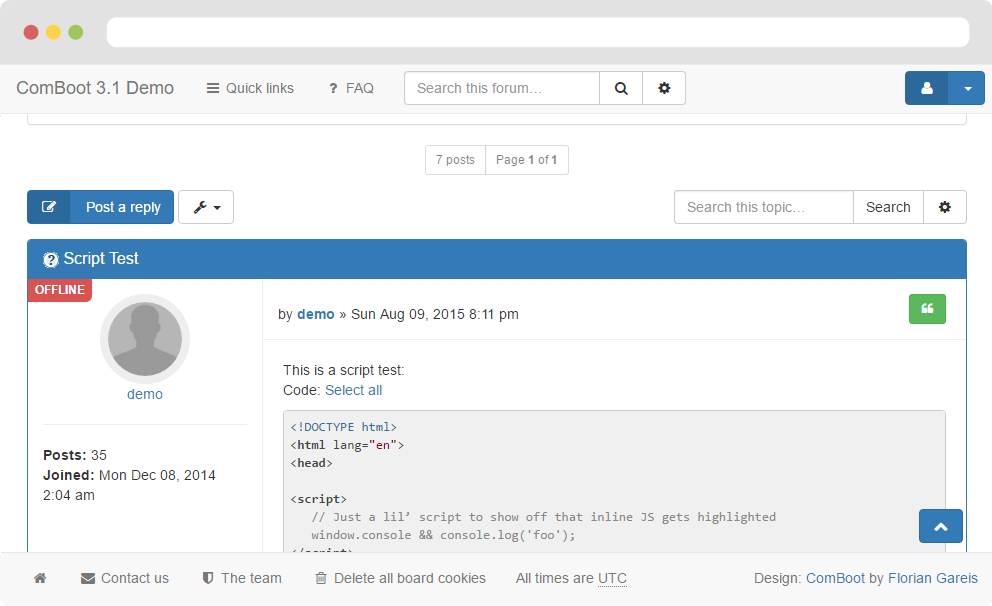Open the demo user avatar image
Image resolution: width=992 pixels, height=606 pixels.
click(145, 338)
